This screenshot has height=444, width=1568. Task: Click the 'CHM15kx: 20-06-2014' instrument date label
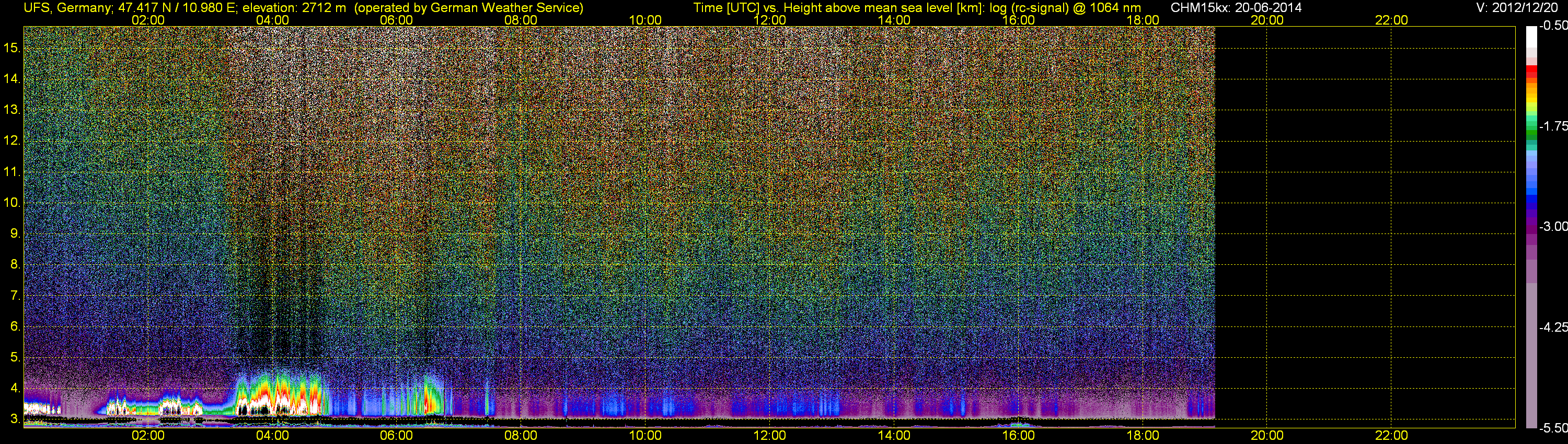click(1236, 8)
